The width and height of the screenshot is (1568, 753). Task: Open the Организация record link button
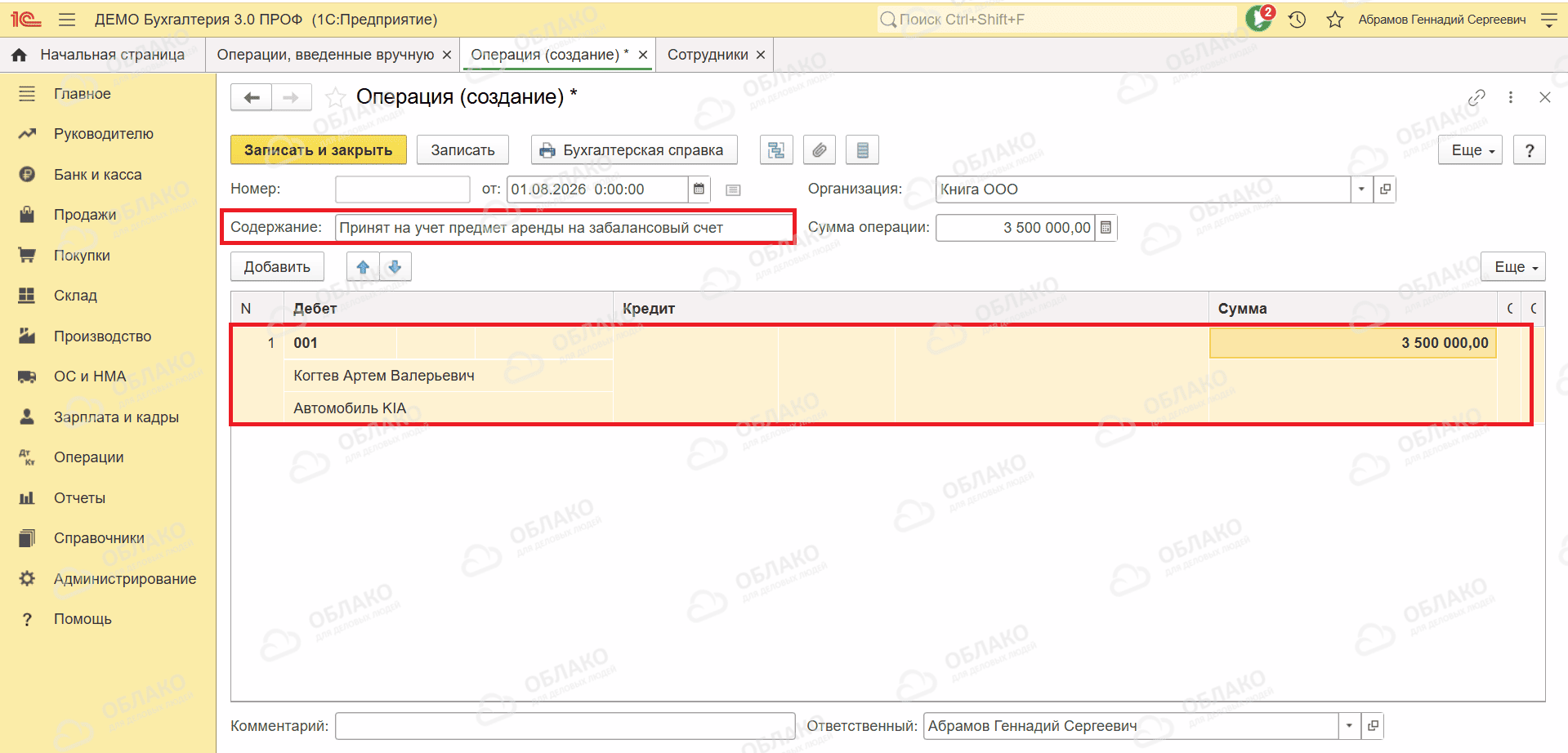pos(1385,189)
